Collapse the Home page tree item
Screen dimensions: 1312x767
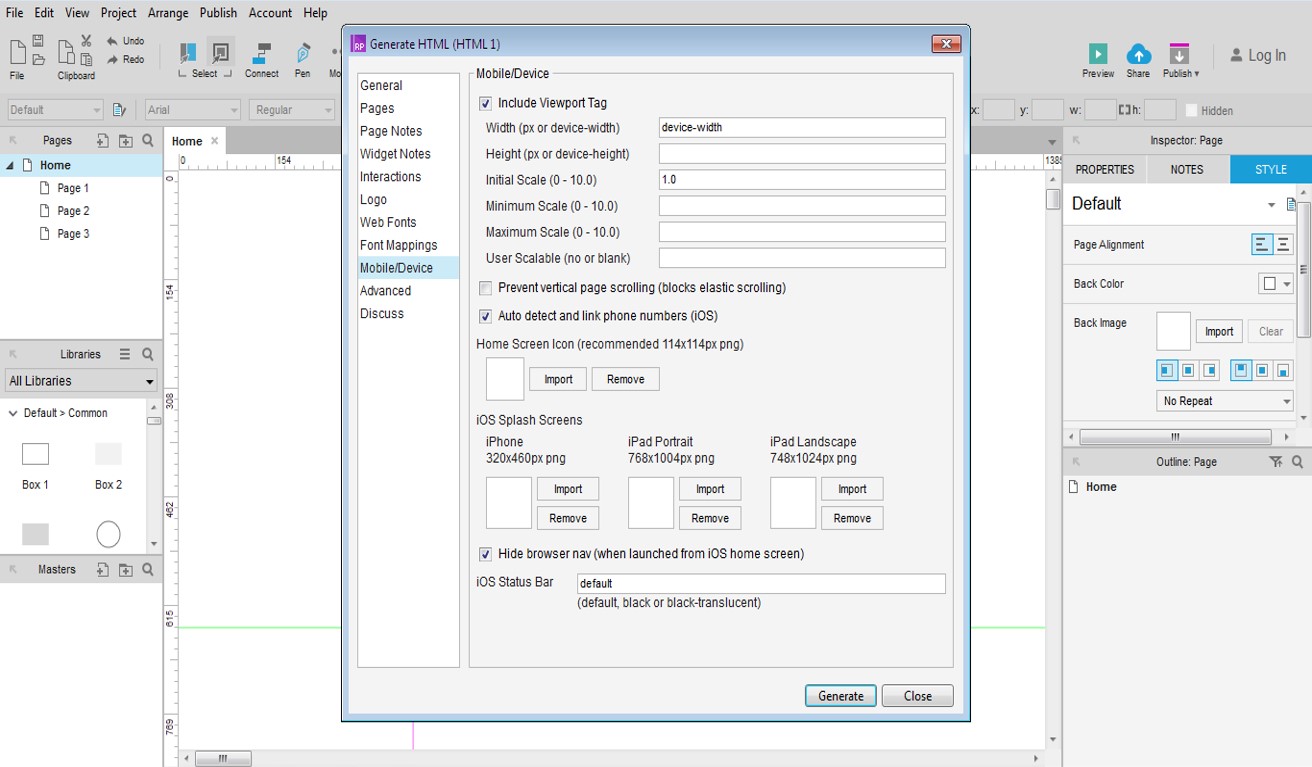pyautogui.click(x=8, y=164)
